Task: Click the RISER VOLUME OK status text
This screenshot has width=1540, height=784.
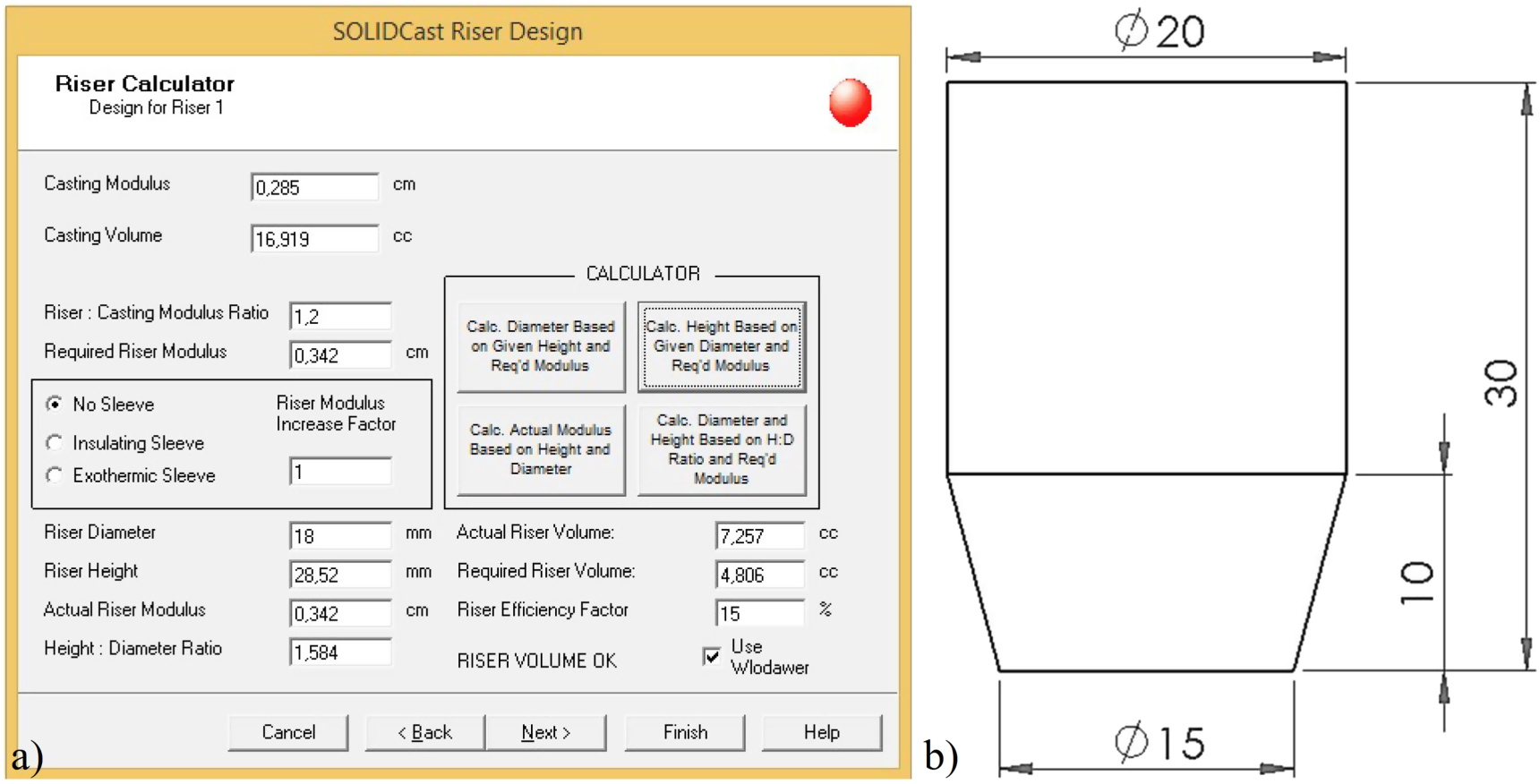Action: [536, 660]
